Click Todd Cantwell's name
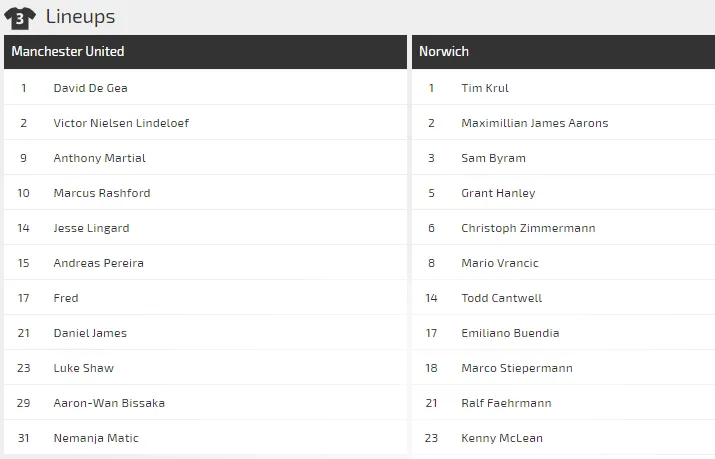This screenshot has height=459, width=715. (501, 298)
